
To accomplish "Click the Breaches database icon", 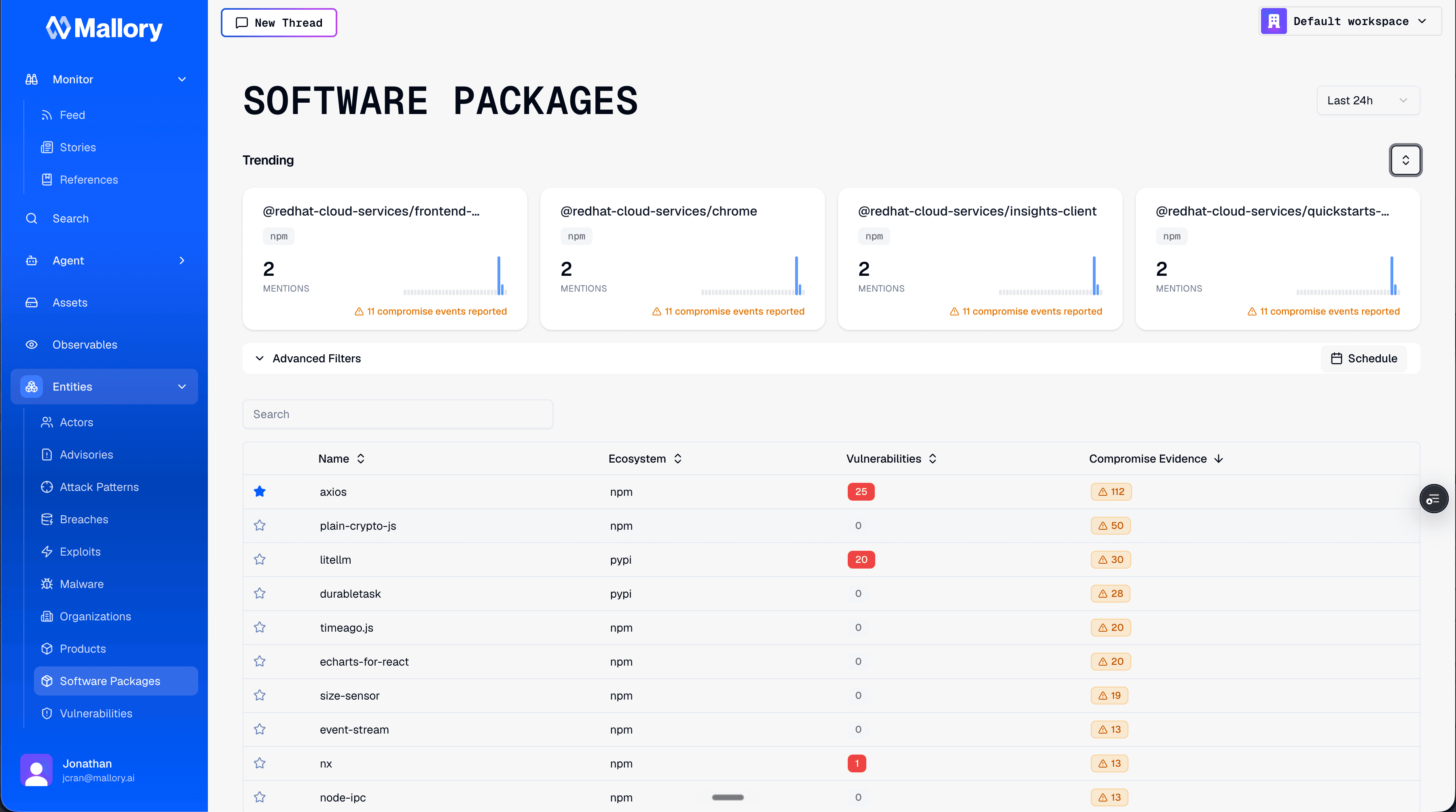I will [47, 519].
